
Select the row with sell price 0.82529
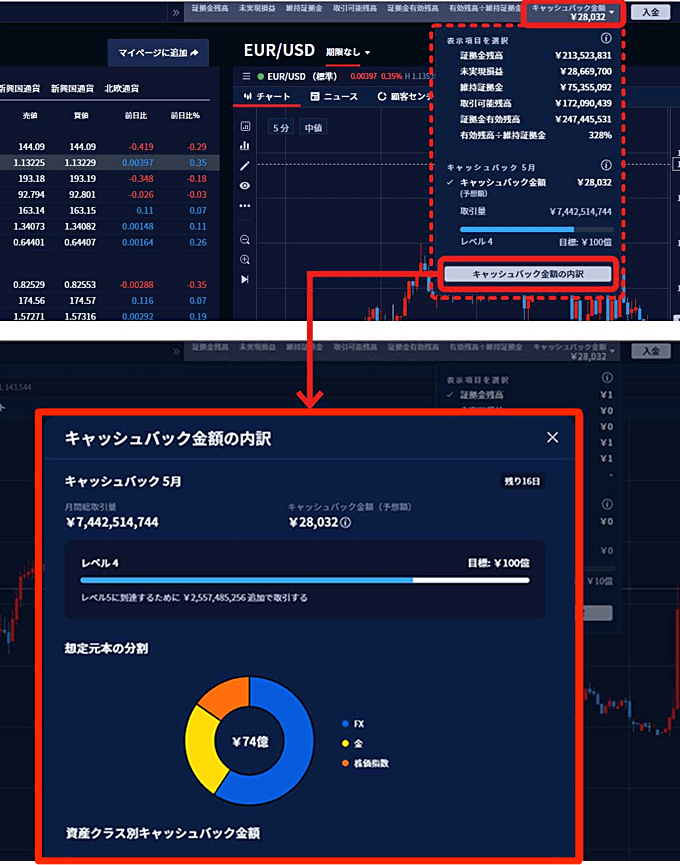tap(110, 285)
